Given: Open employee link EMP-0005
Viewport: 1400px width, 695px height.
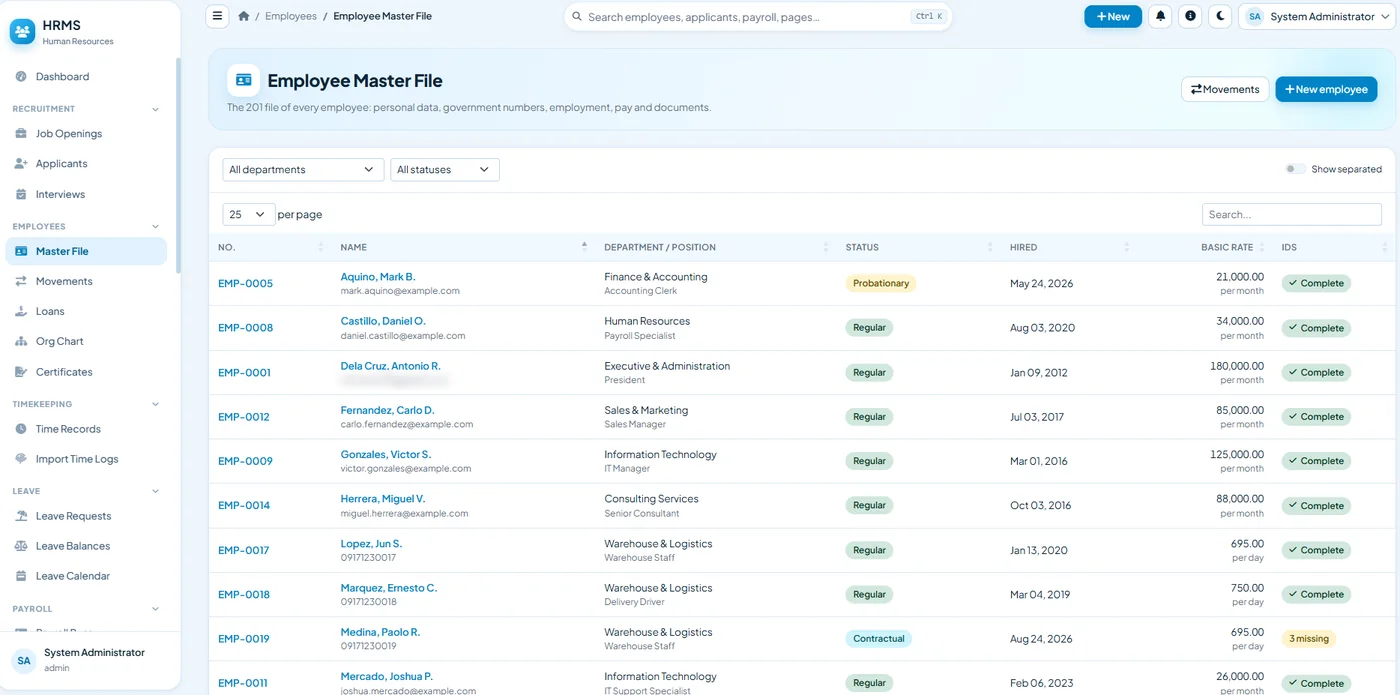Looking at the screenshot, I should click(245, 284).
